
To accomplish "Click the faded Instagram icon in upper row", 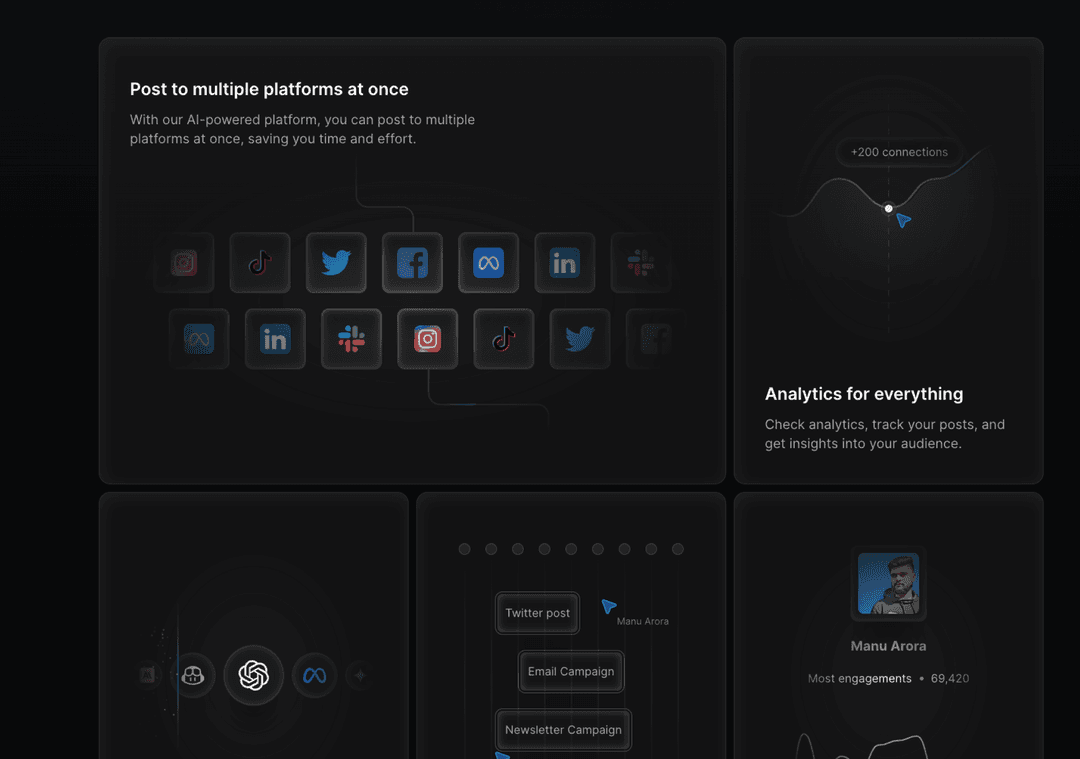I will (184, 262).
